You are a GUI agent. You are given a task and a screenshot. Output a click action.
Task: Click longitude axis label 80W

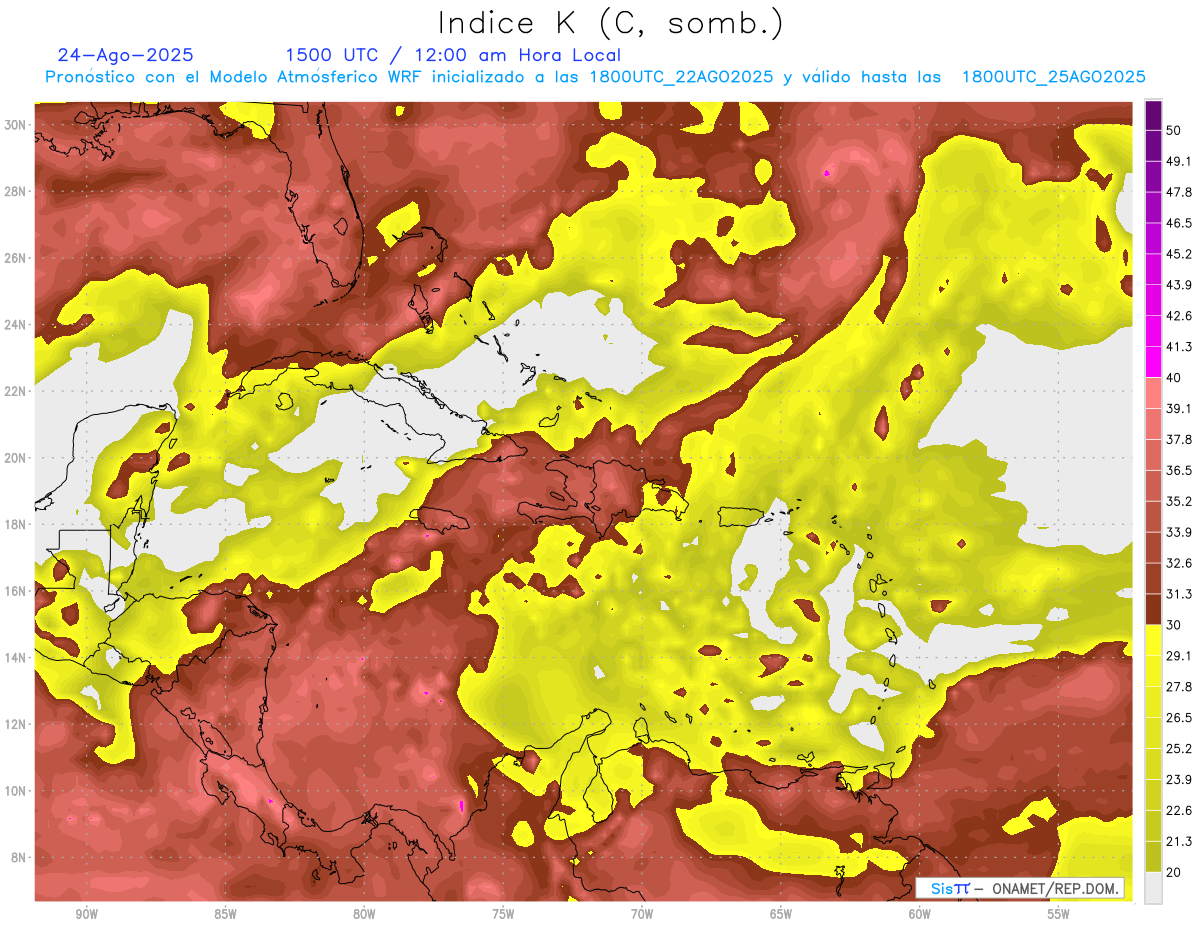click(364, 914)
